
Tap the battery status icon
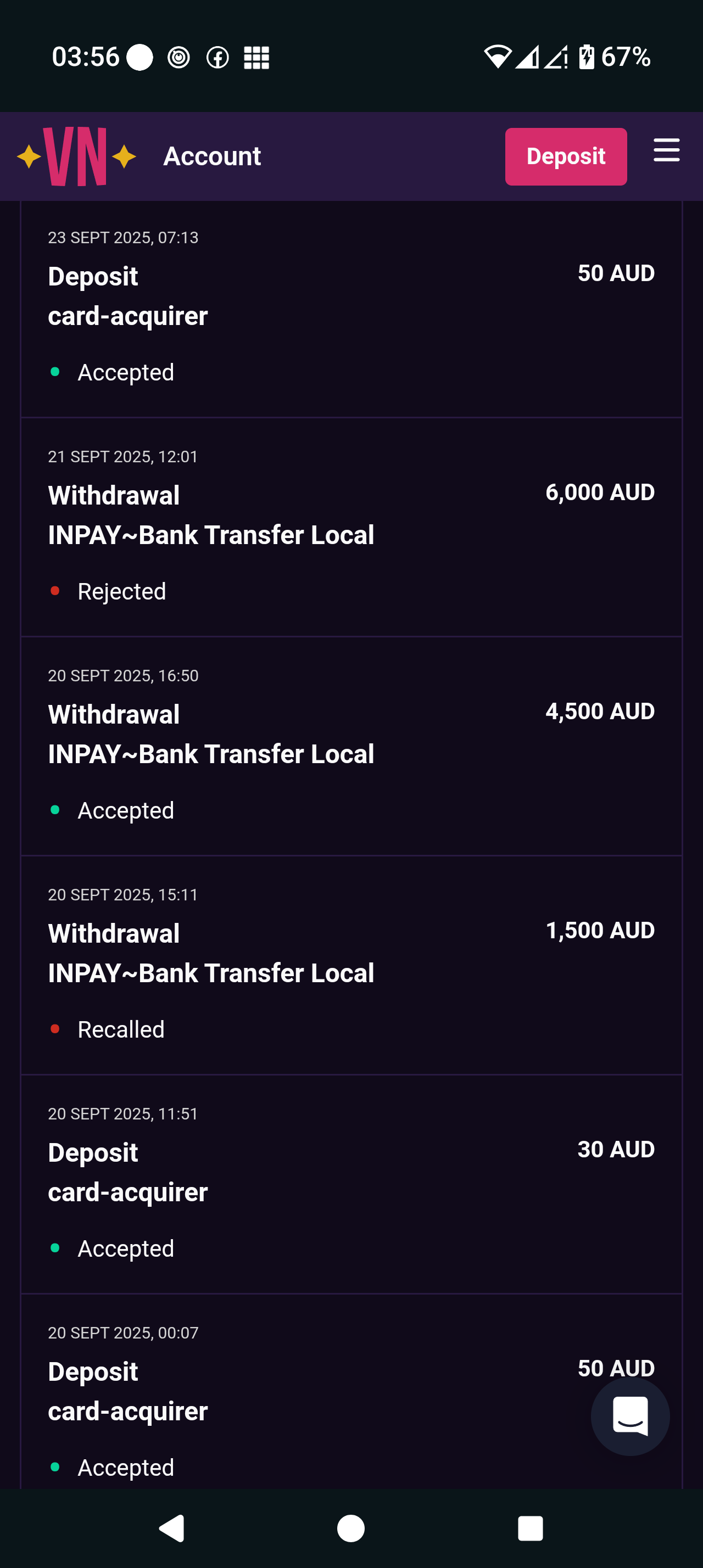click(x=586, y=57)
